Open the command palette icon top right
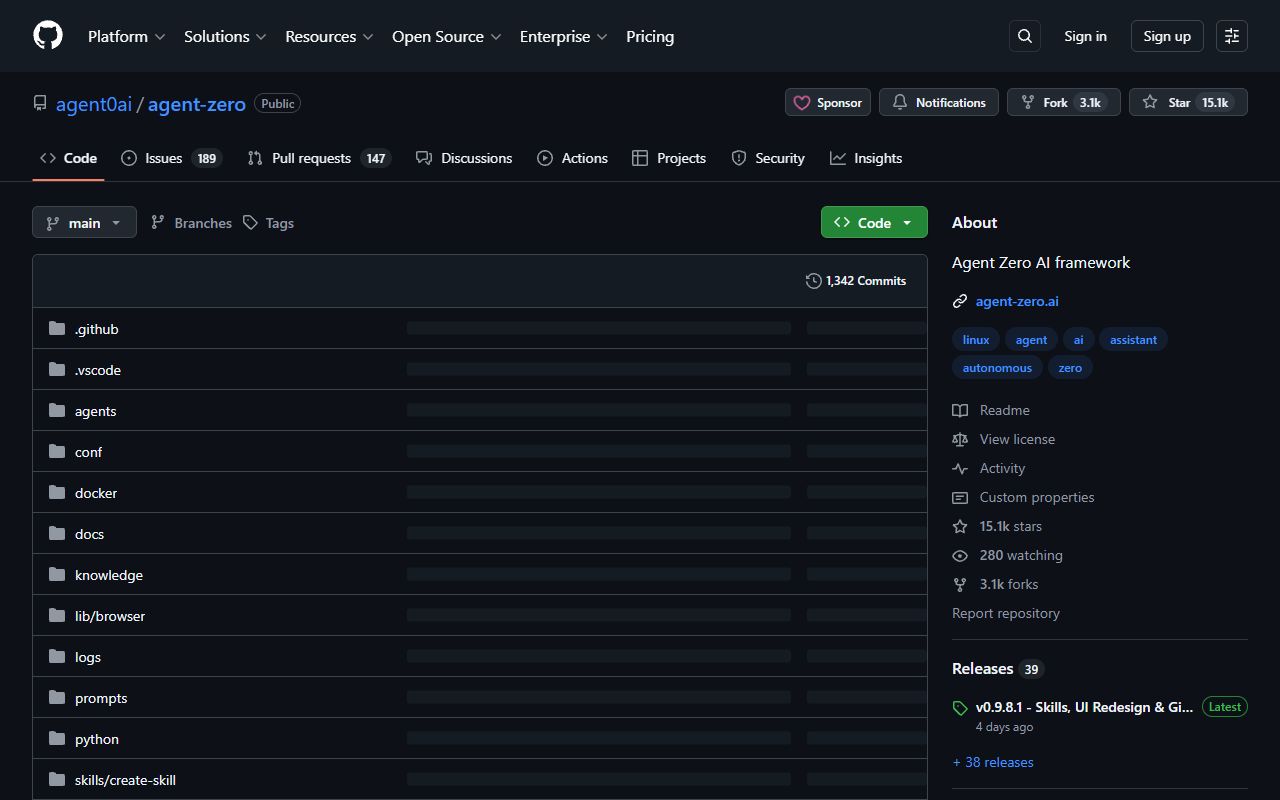1280x800 pixels. [1231, 35]
